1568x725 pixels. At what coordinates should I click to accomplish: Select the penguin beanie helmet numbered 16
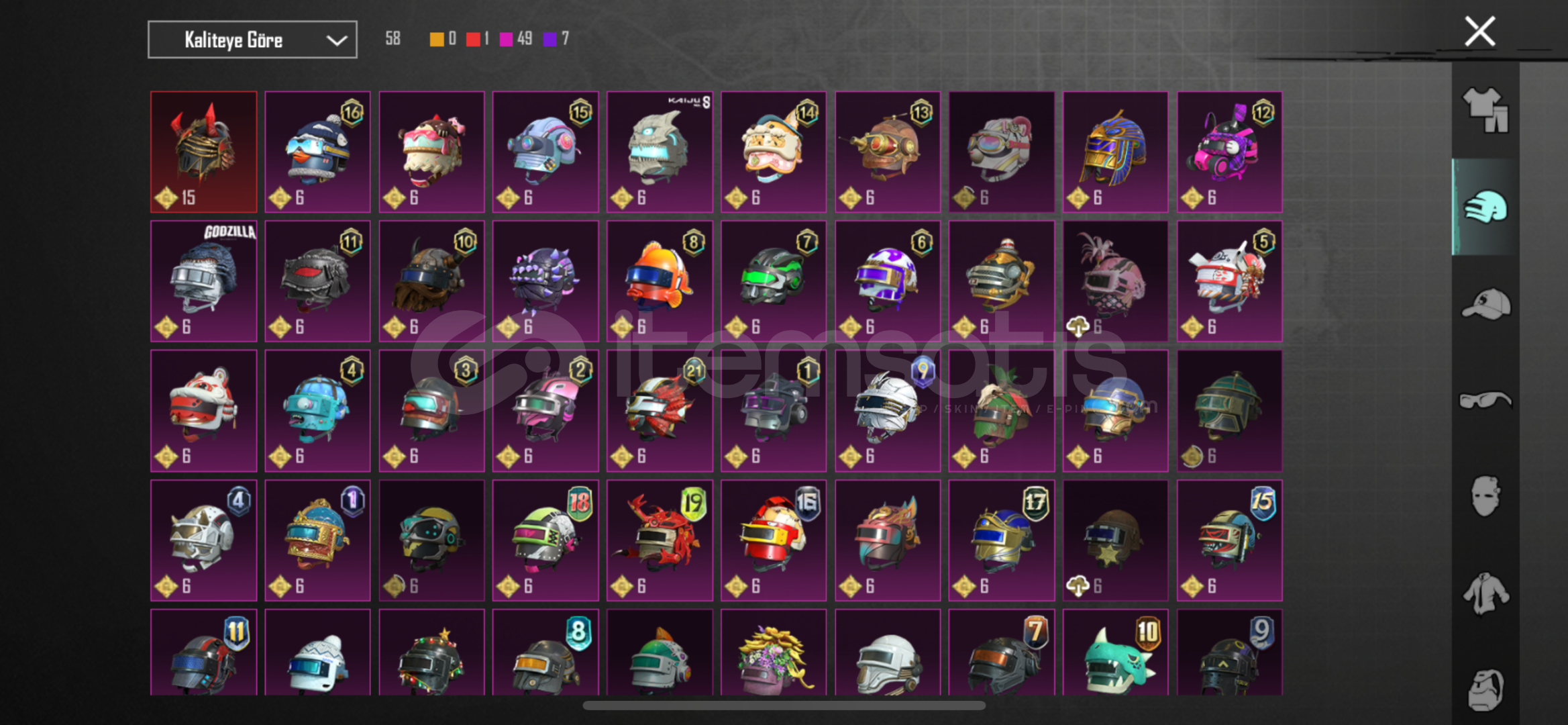(317, 152)
